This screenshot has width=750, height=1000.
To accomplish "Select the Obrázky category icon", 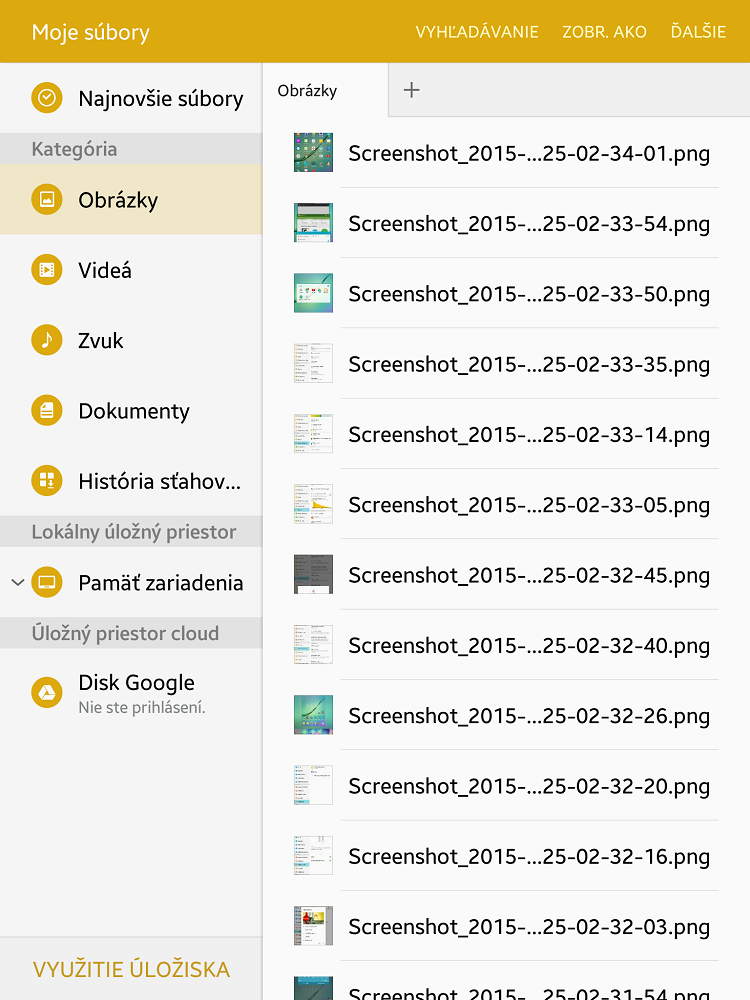I will coord(47,200).
